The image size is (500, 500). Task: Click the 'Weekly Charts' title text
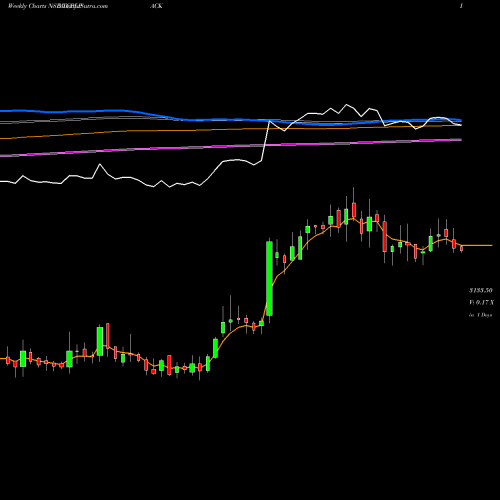[x=28, y=6]
